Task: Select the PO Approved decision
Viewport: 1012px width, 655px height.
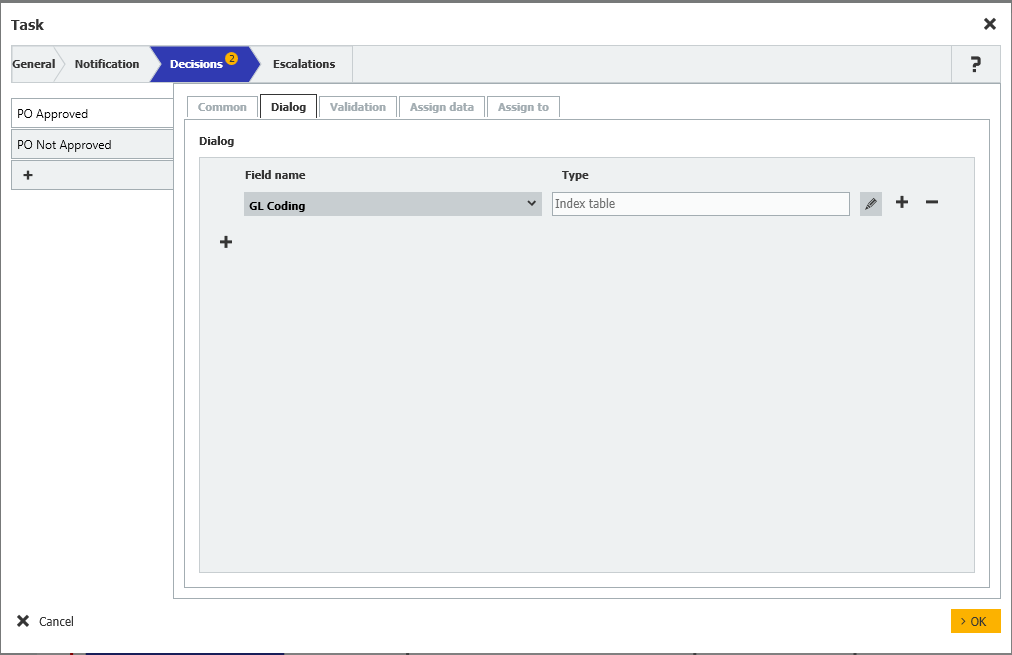Action: pyautogui.click(x=92, y=114)
